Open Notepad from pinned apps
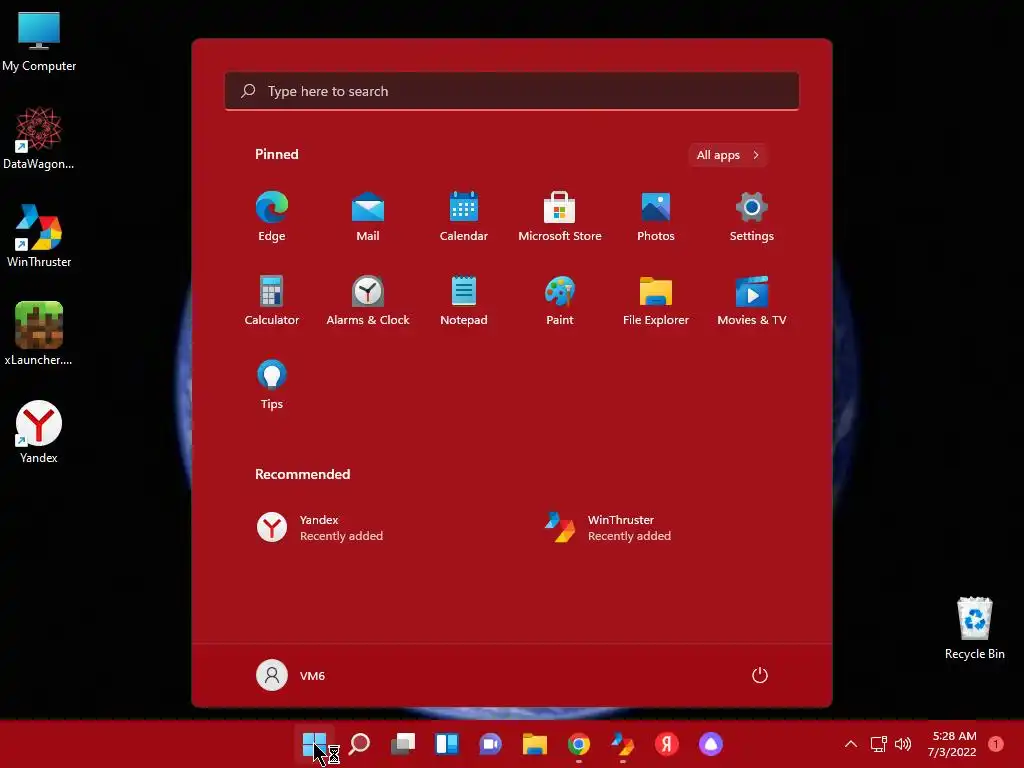This screenshot has height=768, width=1024. click(464, 300)
